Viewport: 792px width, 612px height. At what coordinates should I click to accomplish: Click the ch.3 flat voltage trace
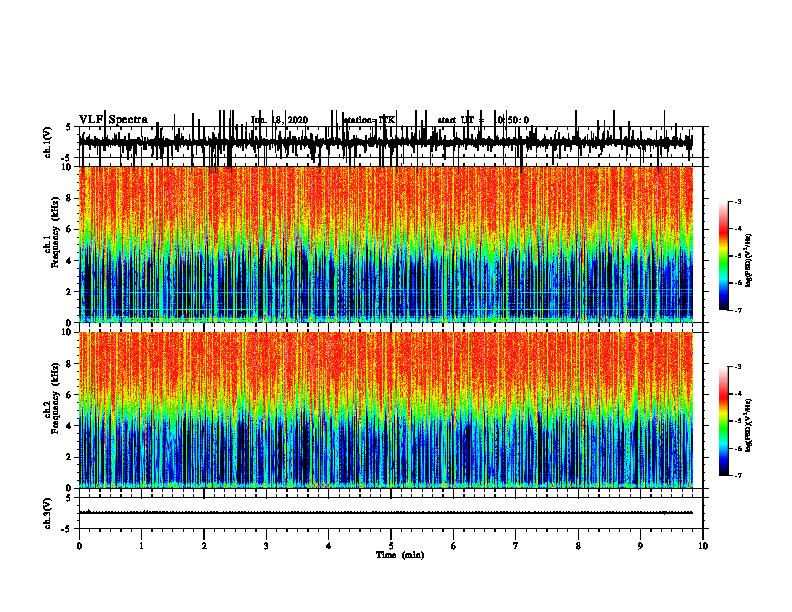pyautogui.click(x=386, y=513)
